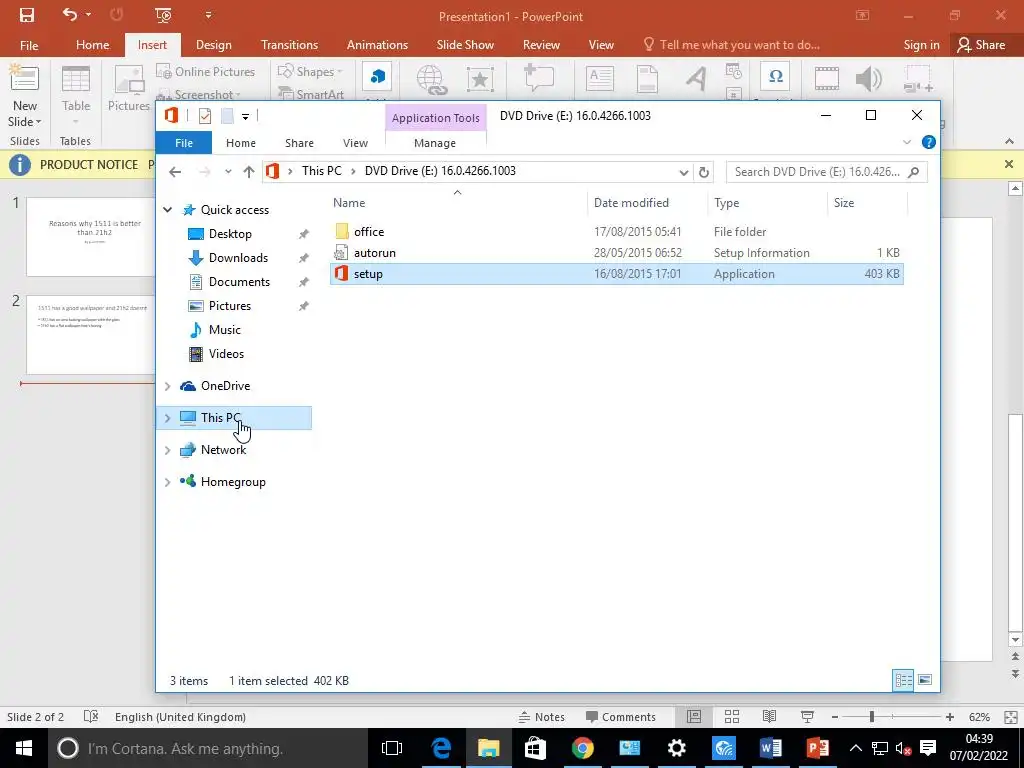Screen dimensions: 1024x768
Task: Click the New Slide button
Action: pos(24,97)
